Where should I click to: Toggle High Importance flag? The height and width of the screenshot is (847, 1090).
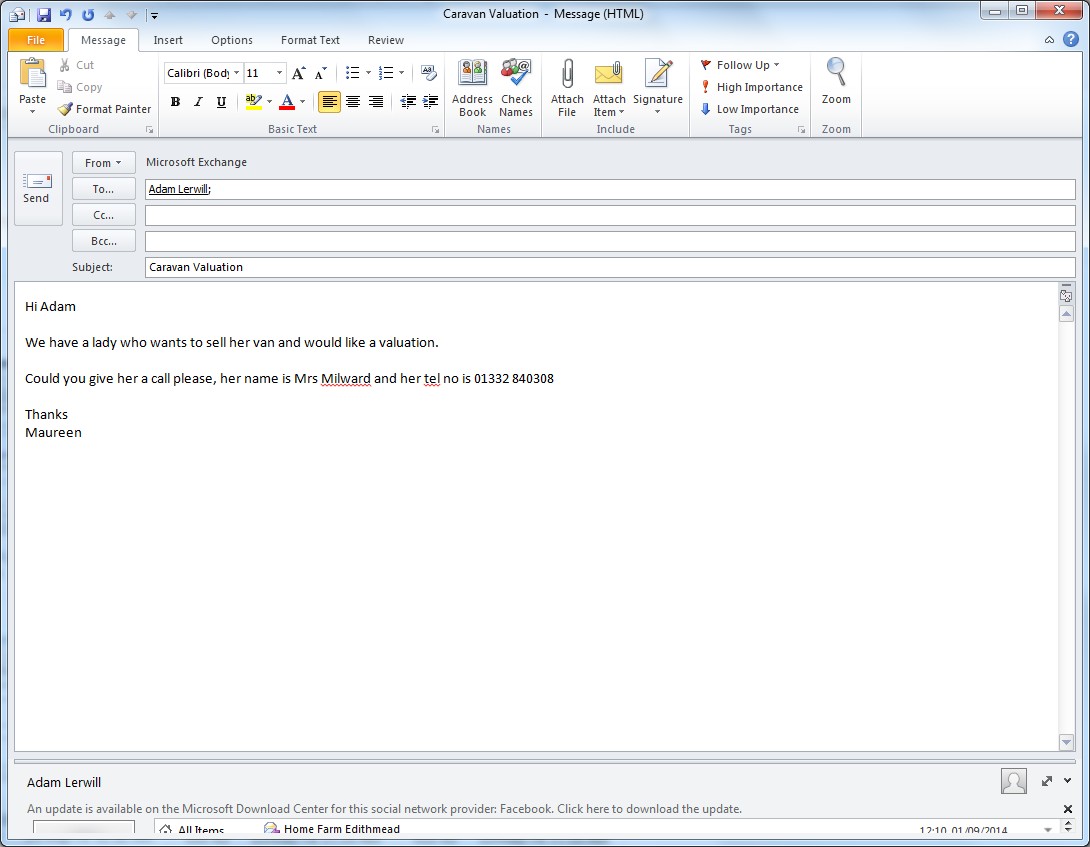point(751,87)
